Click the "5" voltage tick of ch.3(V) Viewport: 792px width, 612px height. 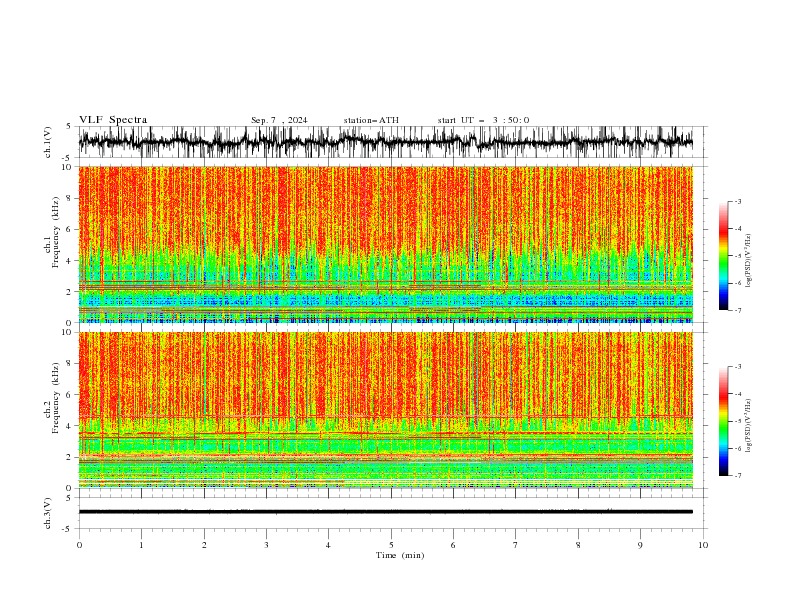pyautogui.click(x=69, y=498)
